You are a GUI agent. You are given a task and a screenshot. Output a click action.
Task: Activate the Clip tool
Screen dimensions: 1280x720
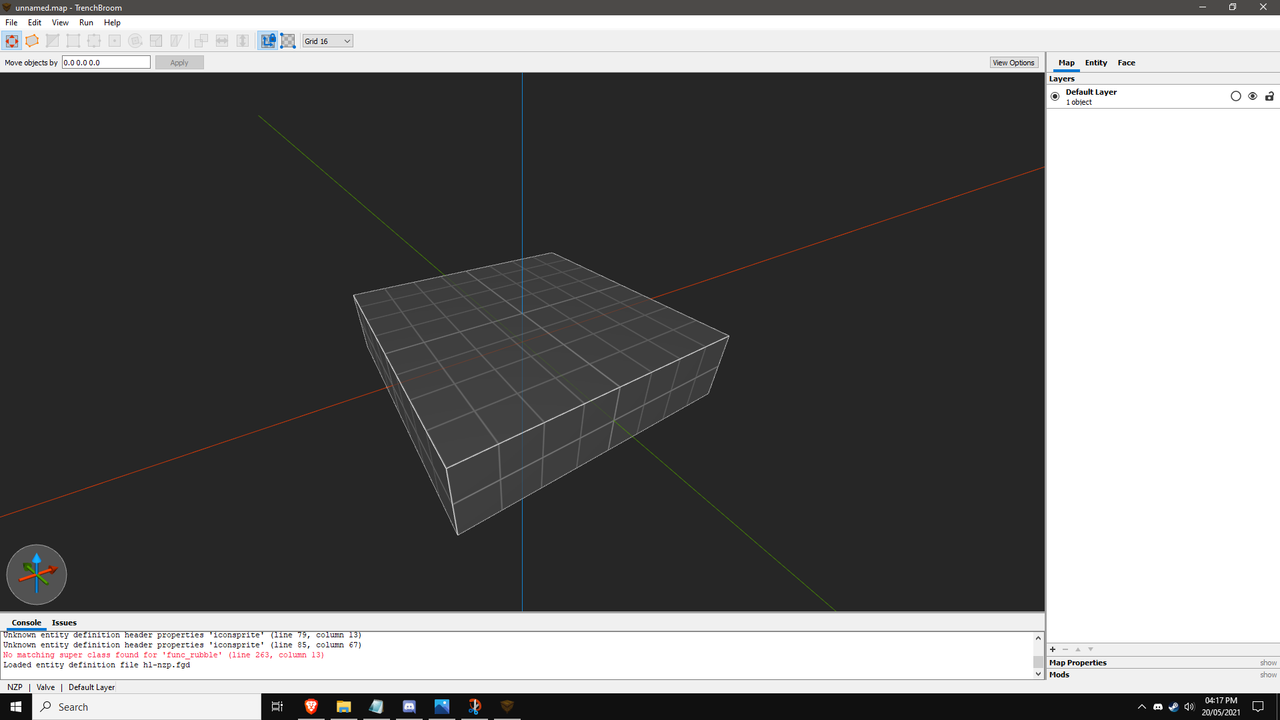pyautogui.click(x=52, y=40)
